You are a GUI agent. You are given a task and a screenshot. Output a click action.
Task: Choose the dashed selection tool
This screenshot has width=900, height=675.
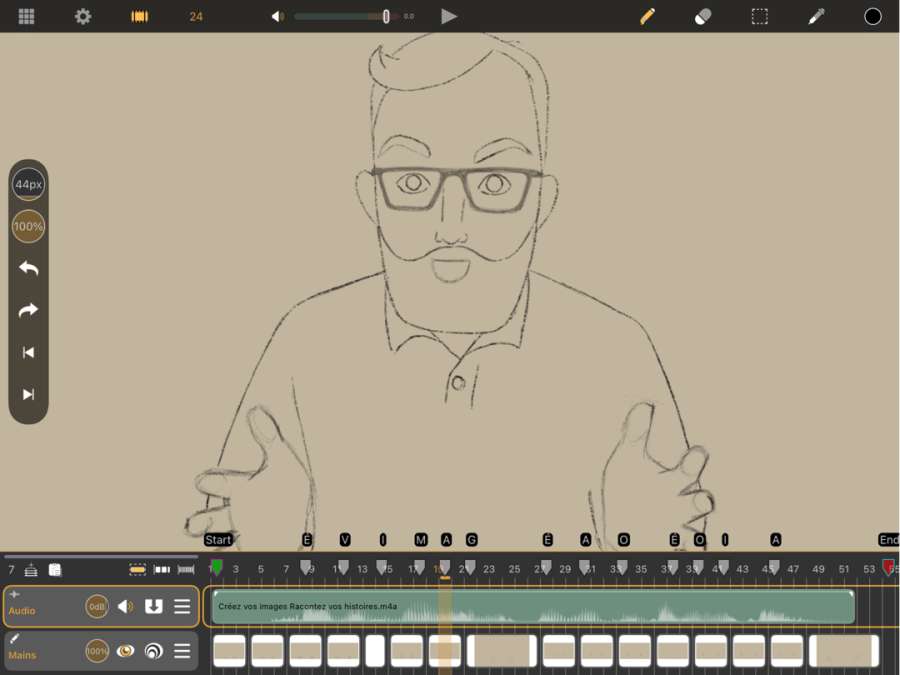pos(760,16)
